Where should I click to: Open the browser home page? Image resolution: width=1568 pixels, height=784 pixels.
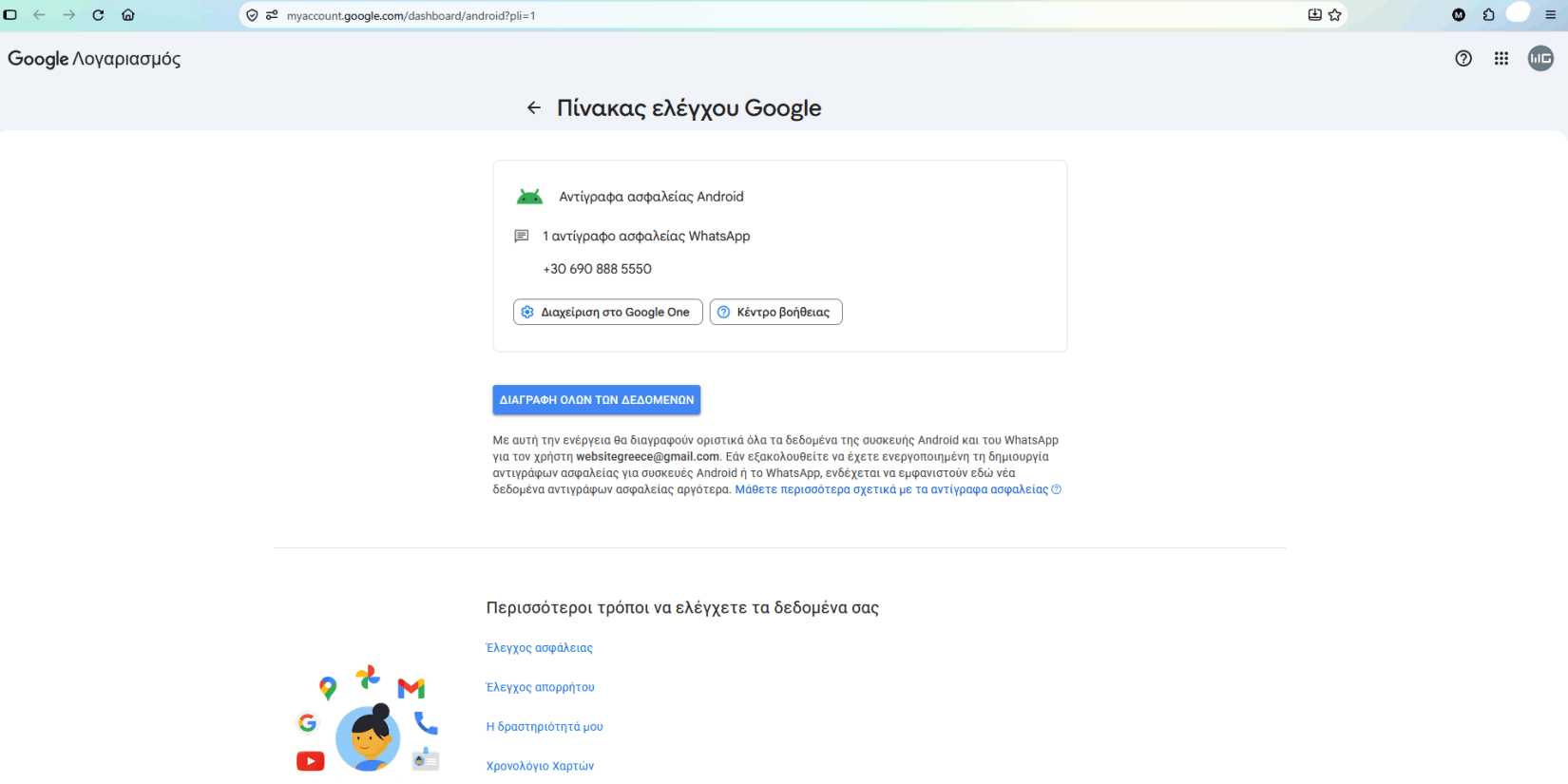point(128,15)
